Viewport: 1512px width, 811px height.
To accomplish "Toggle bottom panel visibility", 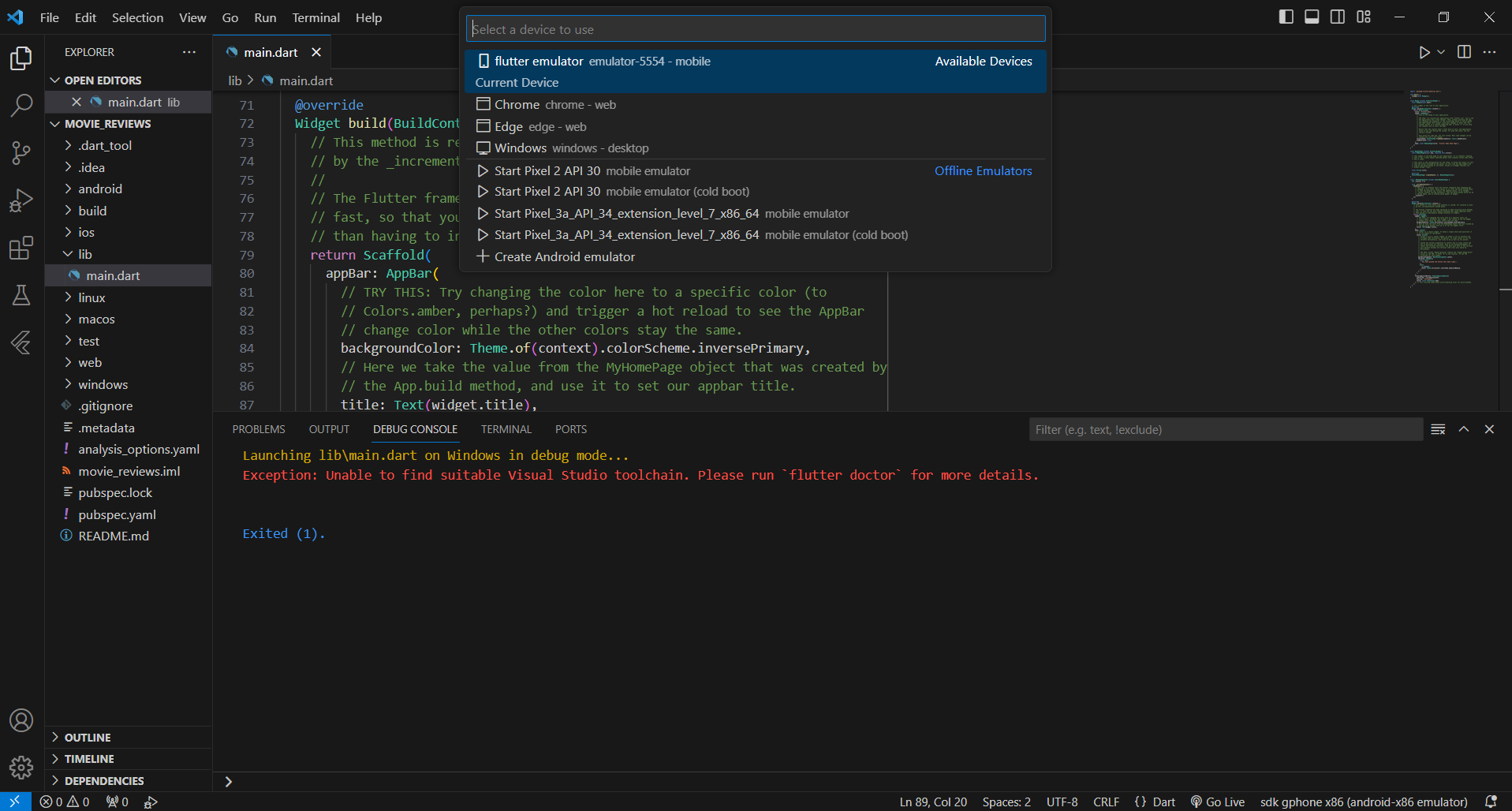I will (1312, 17).
